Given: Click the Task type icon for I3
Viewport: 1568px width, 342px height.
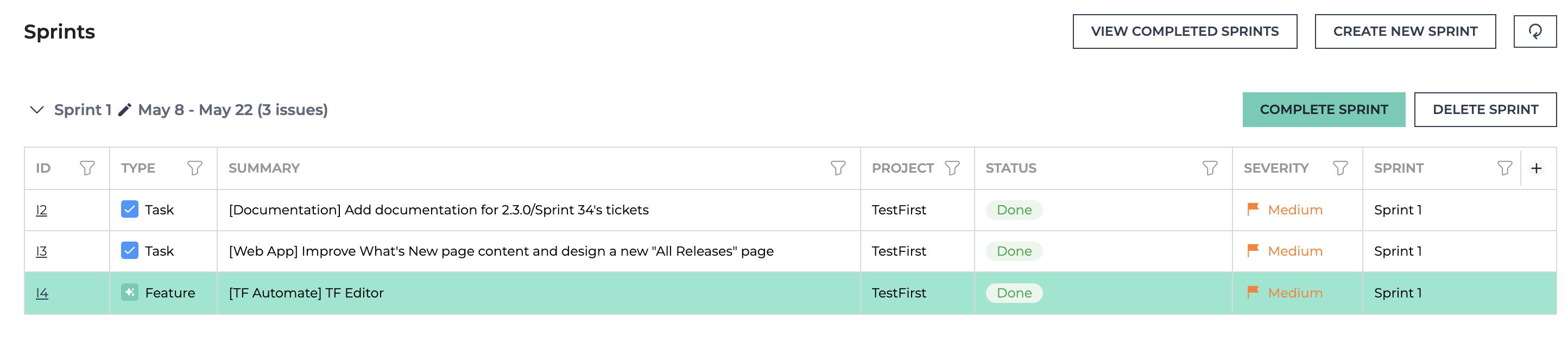Looking at the screenshot, I should pos(130,251).
